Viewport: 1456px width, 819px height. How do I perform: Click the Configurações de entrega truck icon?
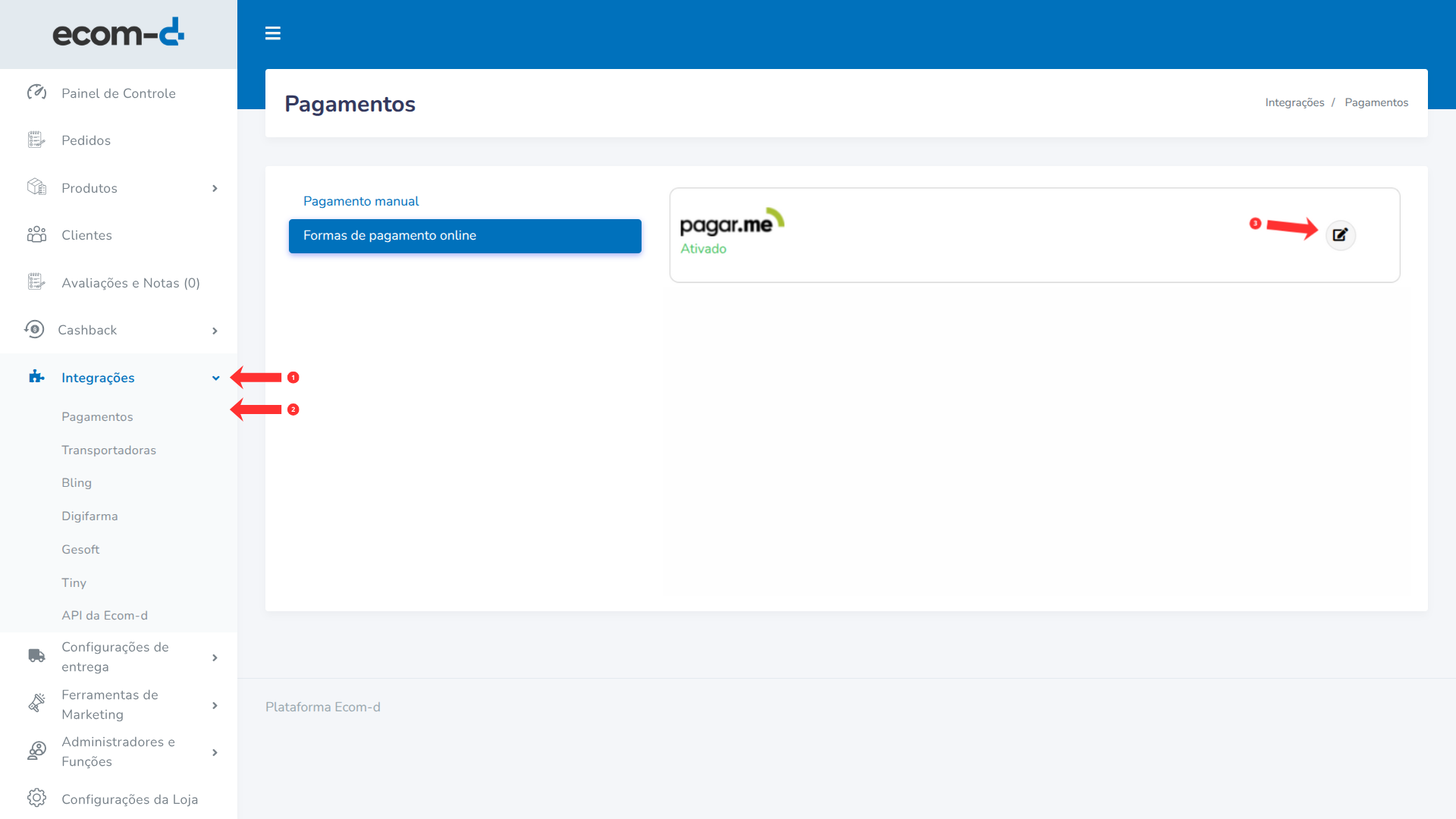[36, 656]
